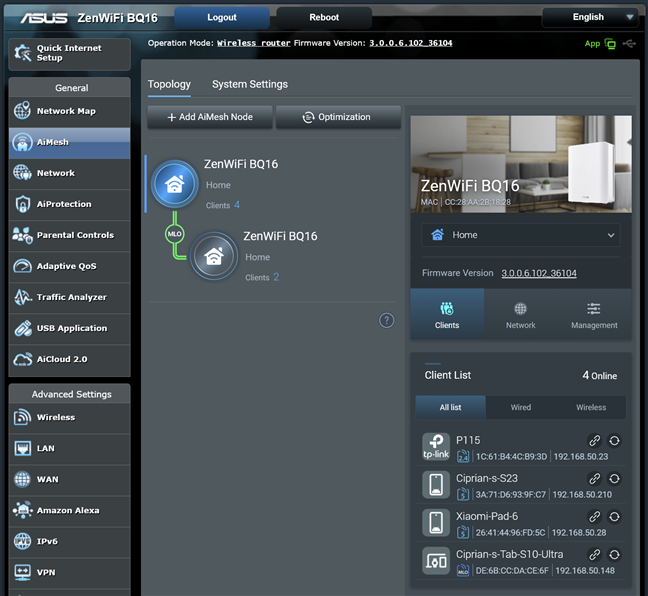Filter client list to Wireless
The width and height of the screenshot is (648, 596).
[591, 408]
